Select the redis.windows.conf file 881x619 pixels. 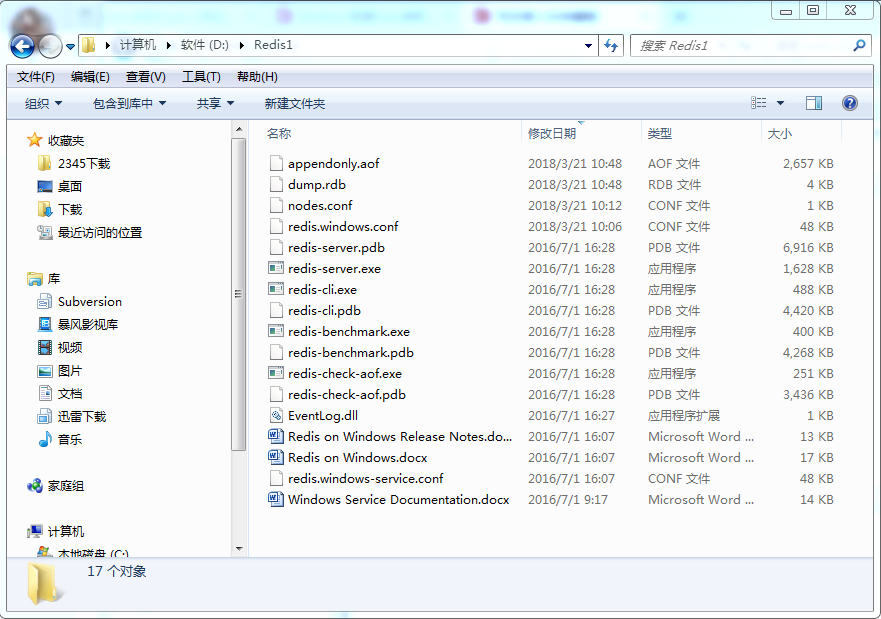tap(343, 226)
